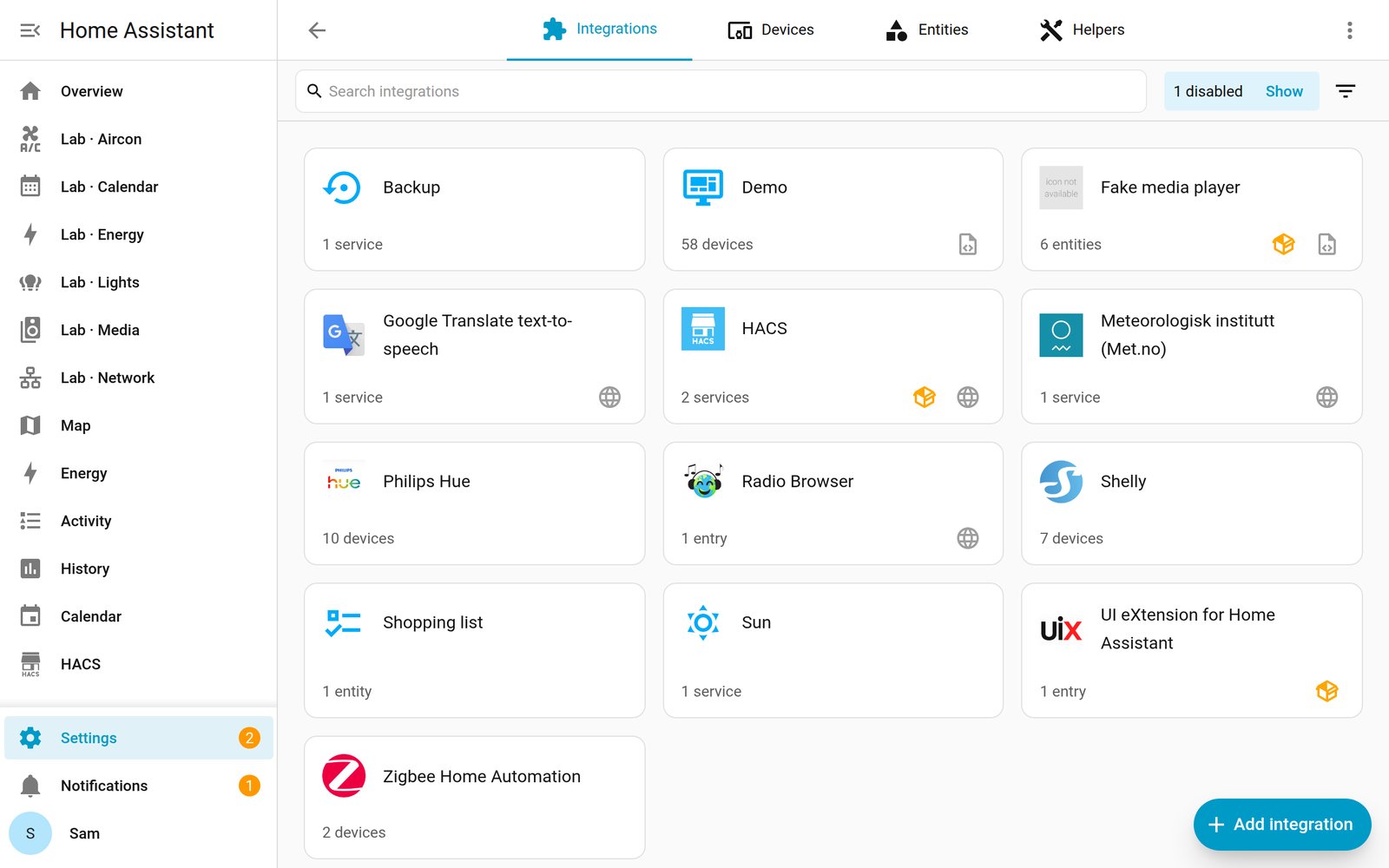The image size is (1389, 868).
Task: Click the Demo card YAML file icon
Action: click(x=968, y=244)
